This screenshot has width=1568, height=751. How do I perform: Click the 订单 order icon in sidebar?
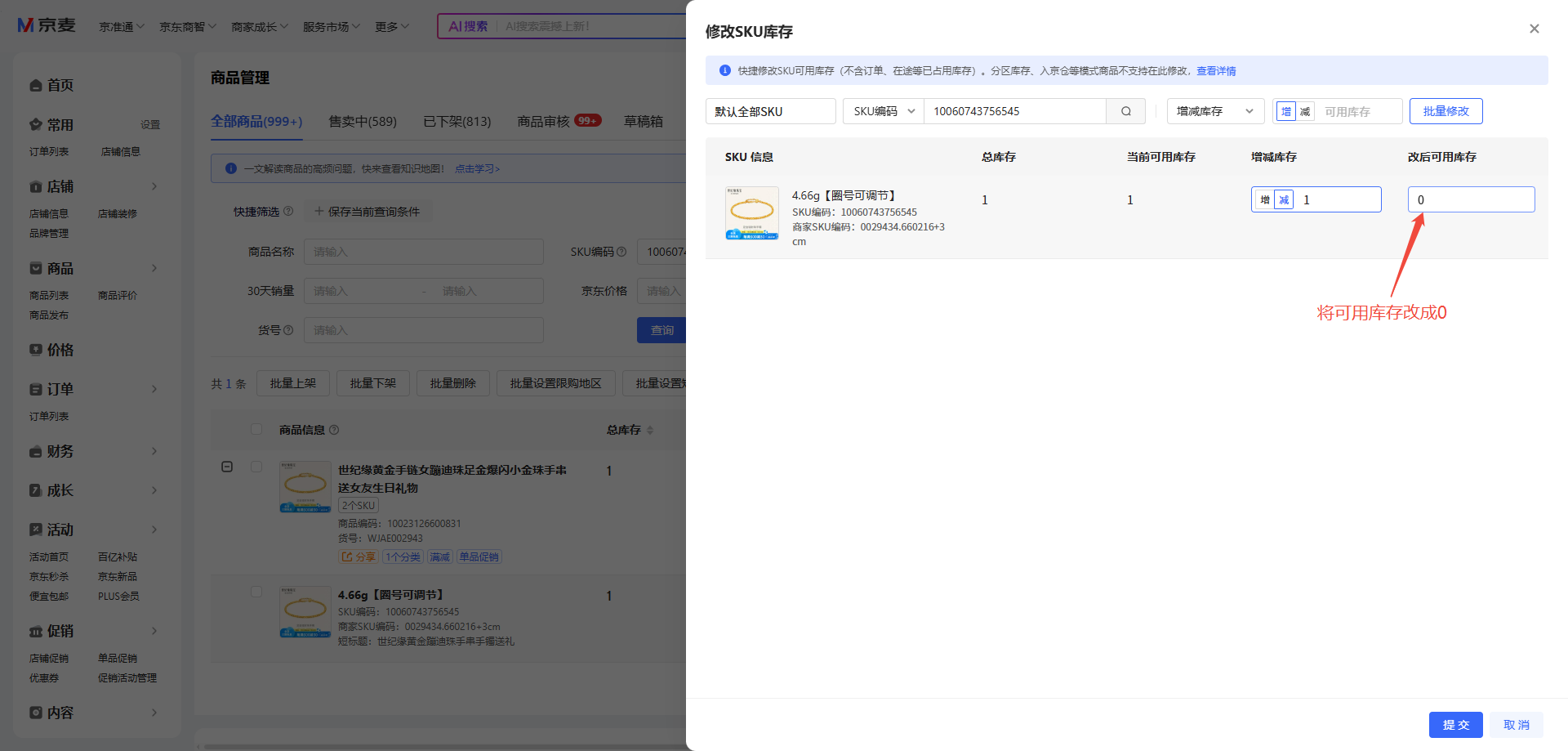coord(36,390)
